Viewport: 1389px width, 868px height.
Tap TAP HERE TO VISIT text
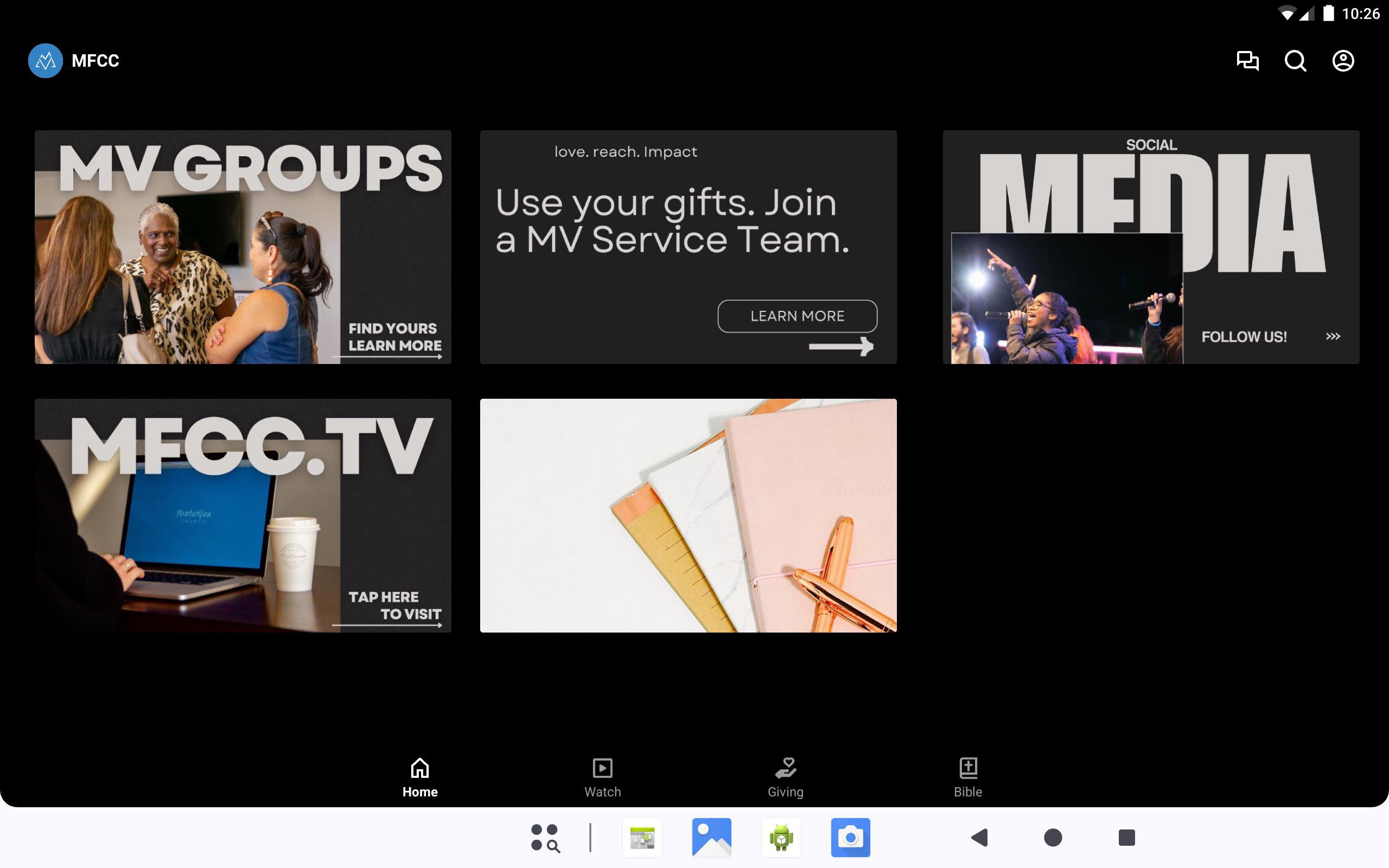[x=394, y=605]
